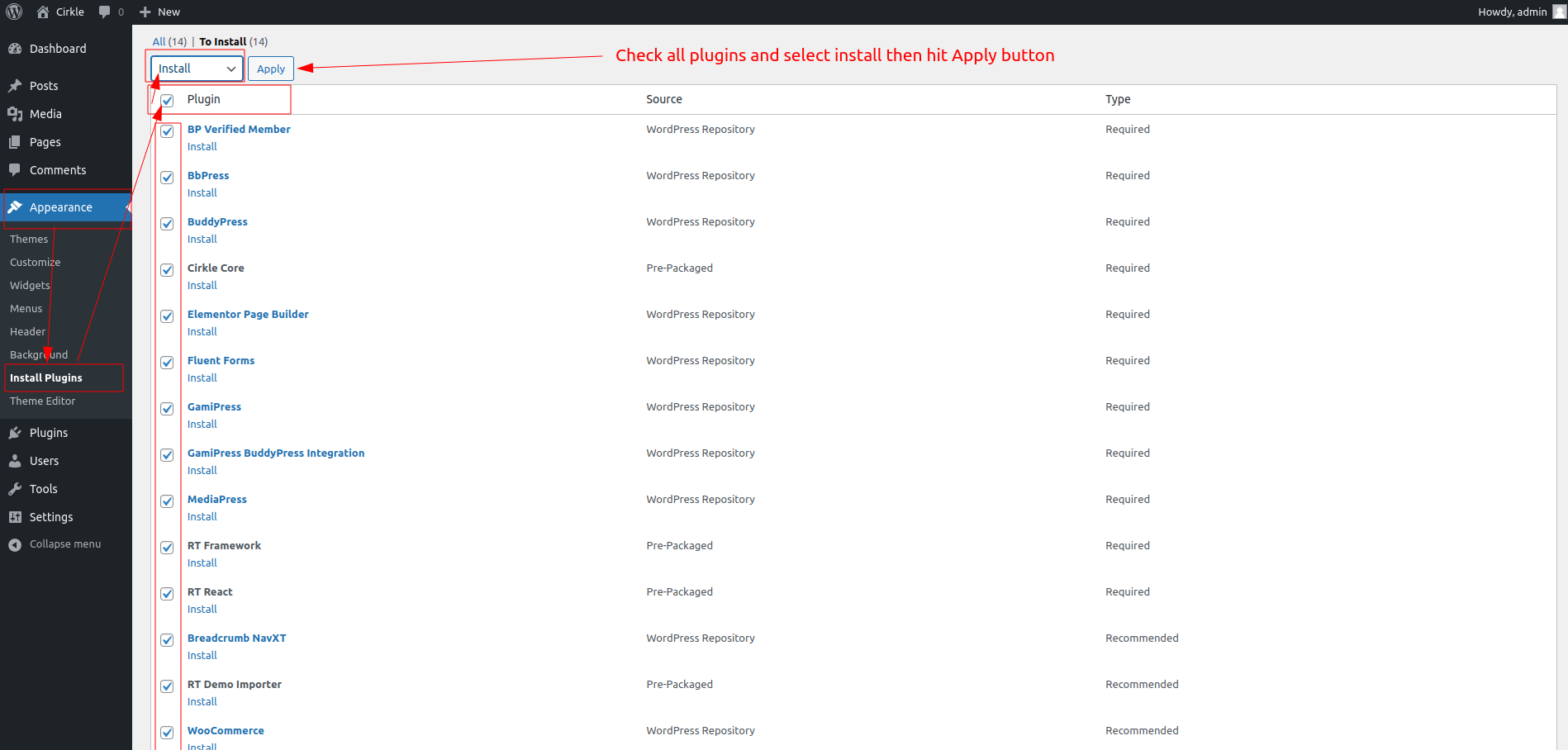Click the Dashboard gauge icon
This screenshot has width=1568, height=750.
click(15, 49)
